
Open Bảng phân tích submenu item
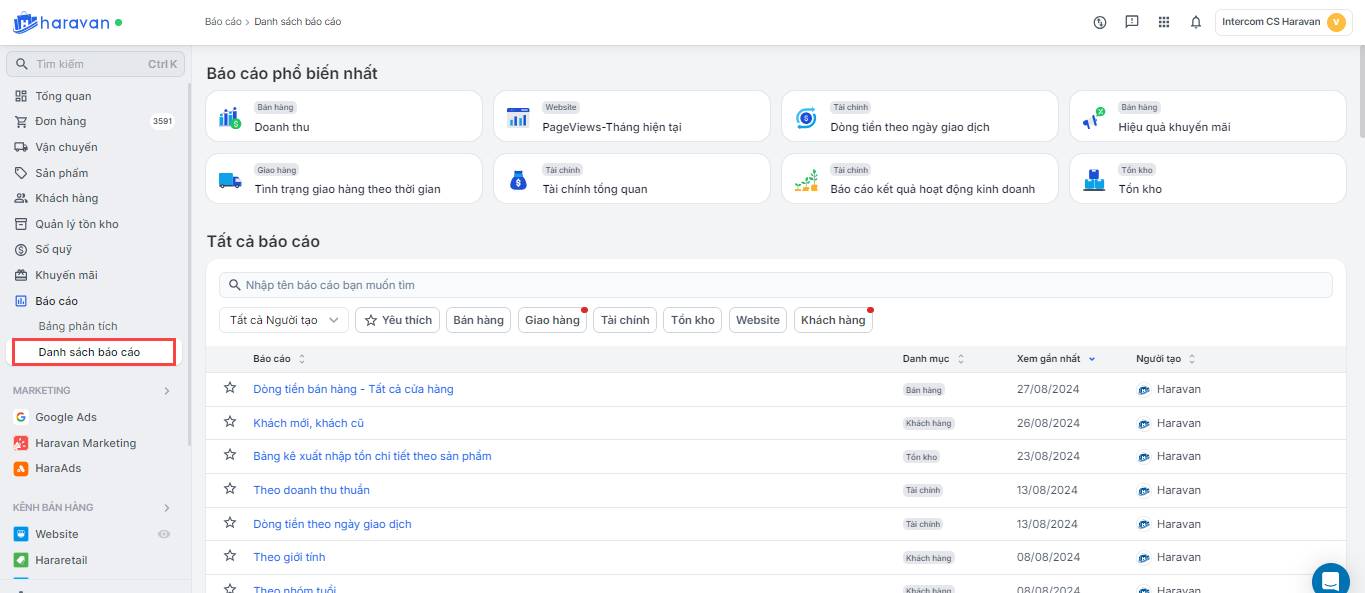[x=78, y=326]
